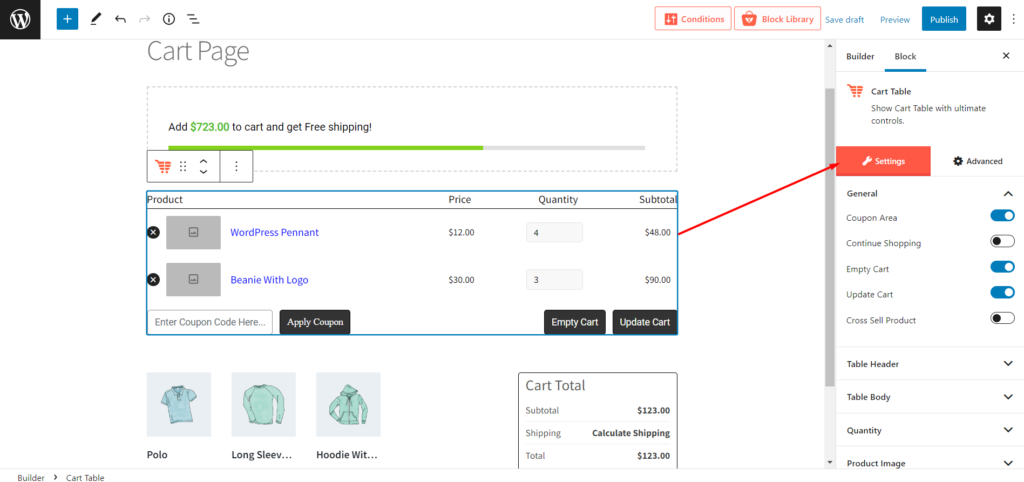
Task: Click the scrollbar down arrow
Action: [829, 462]
